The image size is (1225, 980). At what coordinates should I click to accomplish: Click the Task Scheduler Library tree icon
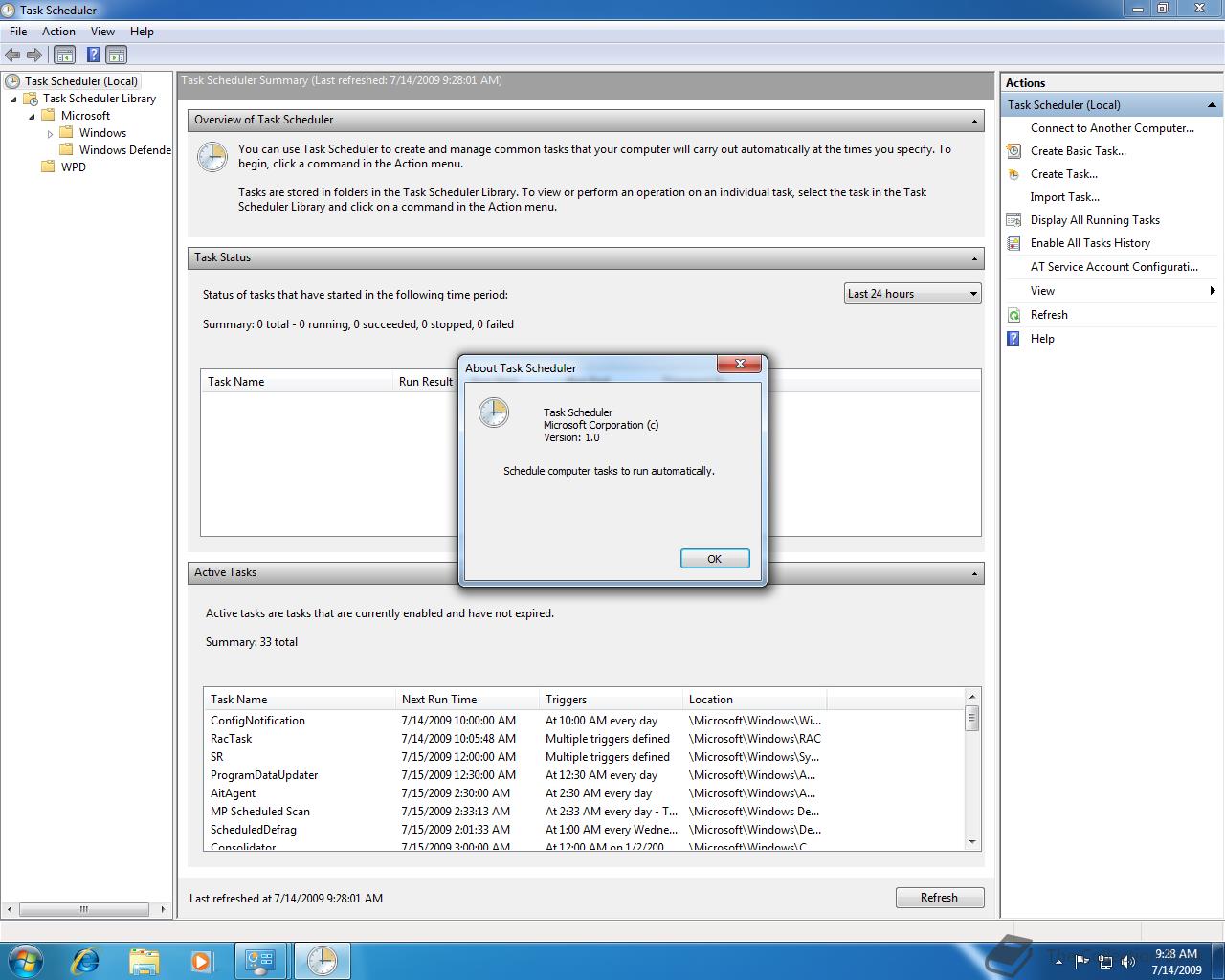click(x=31, y=99)
